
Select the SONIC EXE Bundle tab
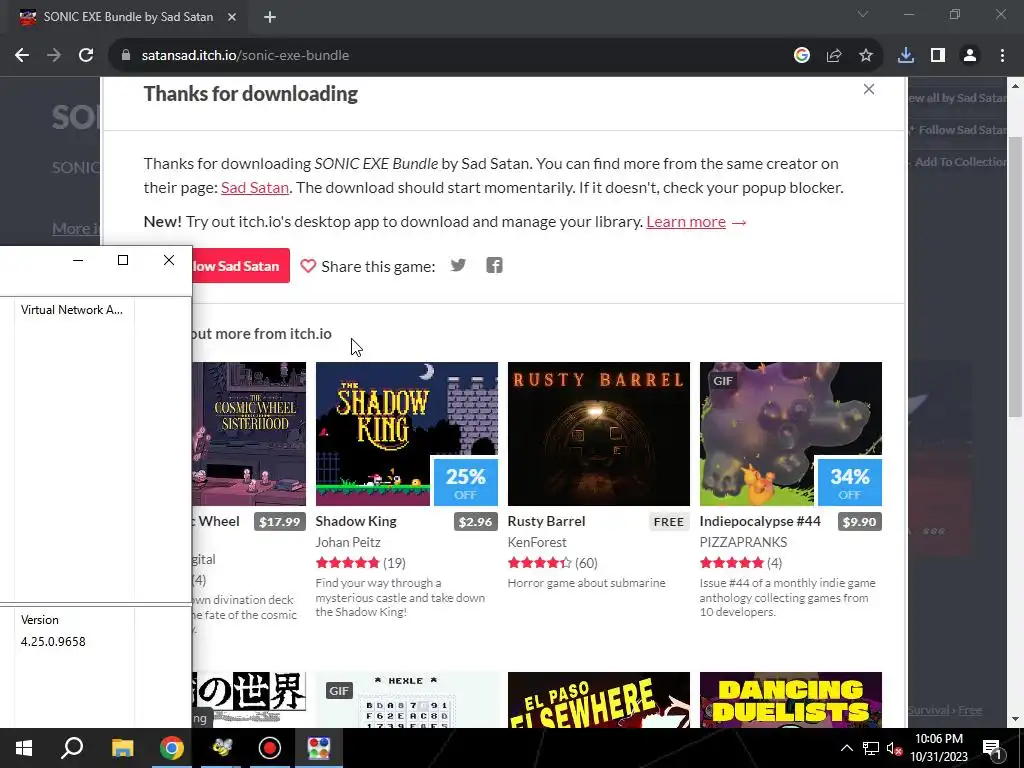[128, 17]
